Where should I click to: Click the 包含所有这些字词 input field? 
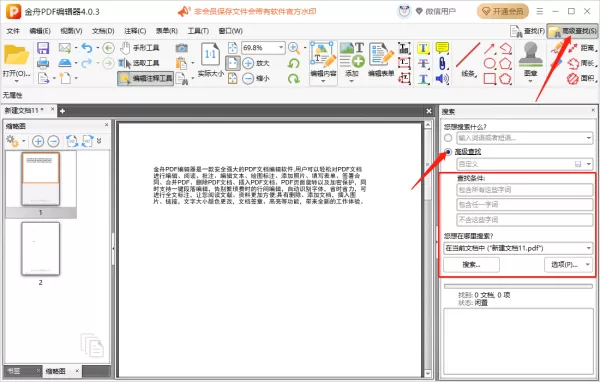525,190
